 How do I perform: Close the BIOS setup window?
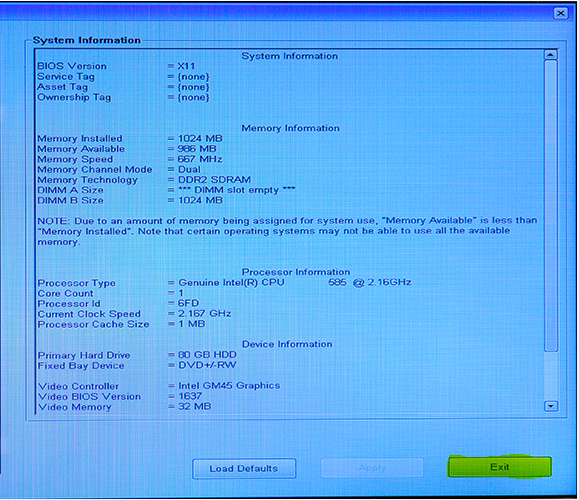pos(561,13)
